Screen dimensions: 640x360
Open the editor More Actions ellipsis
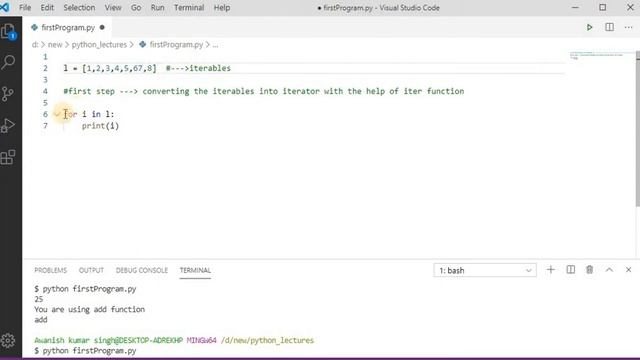point(628,27)
